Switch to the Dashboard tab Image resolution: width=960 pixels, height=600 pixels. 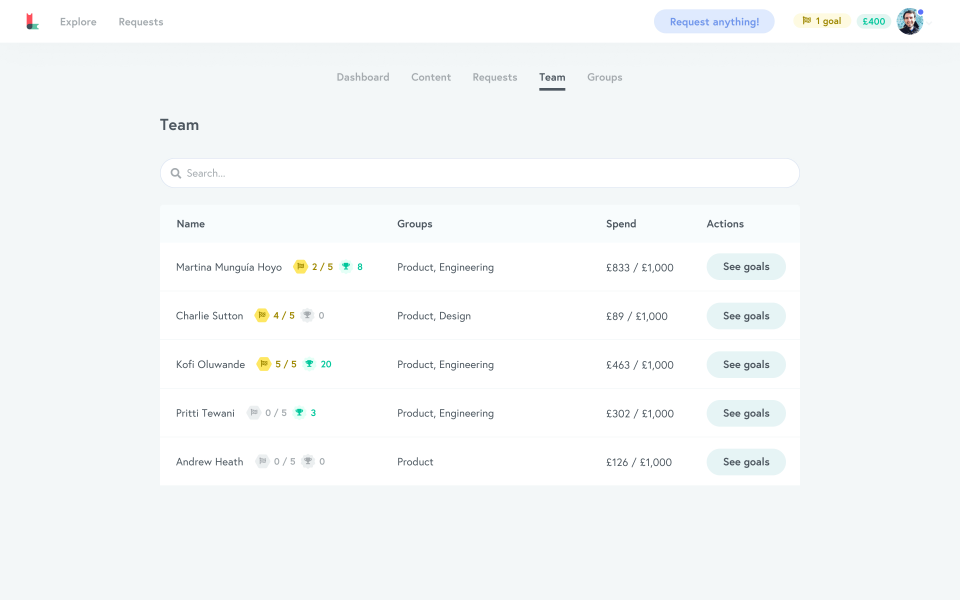click(x=362, y=77)
